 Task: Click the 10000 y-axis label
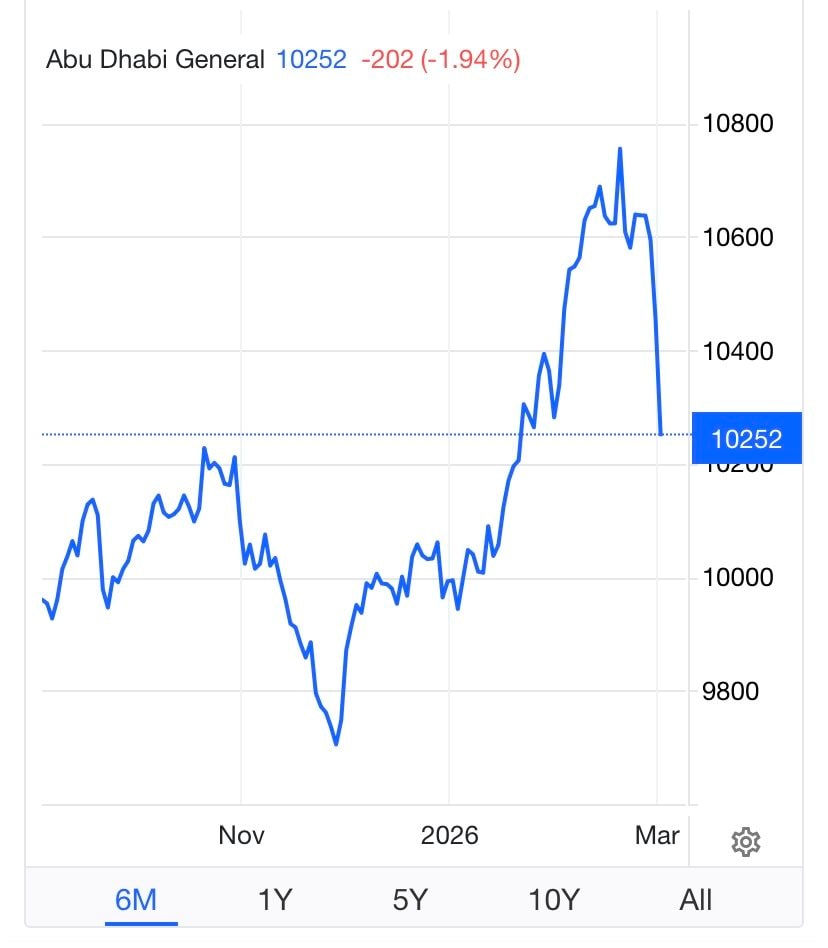coord(739,578)
